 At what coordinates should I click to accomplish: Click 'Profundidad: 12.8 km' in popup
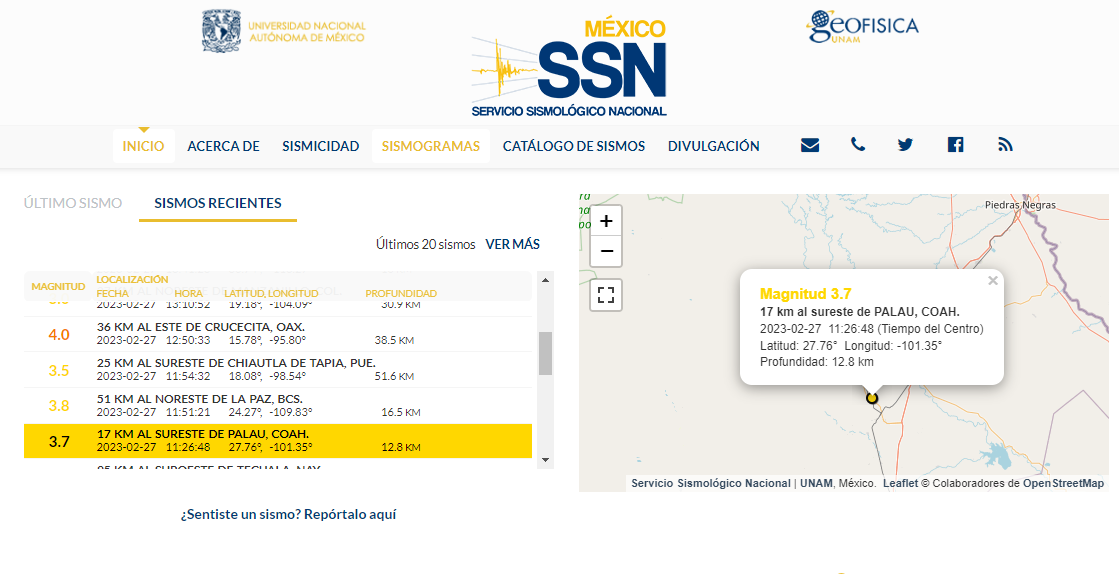816,362
